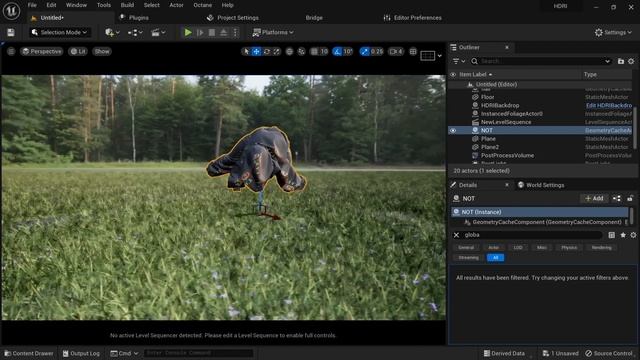Image resolution: width=640 pixels, height=360 pixels.
Task: Open the Tools menu
Action: (x=104, y=5)
